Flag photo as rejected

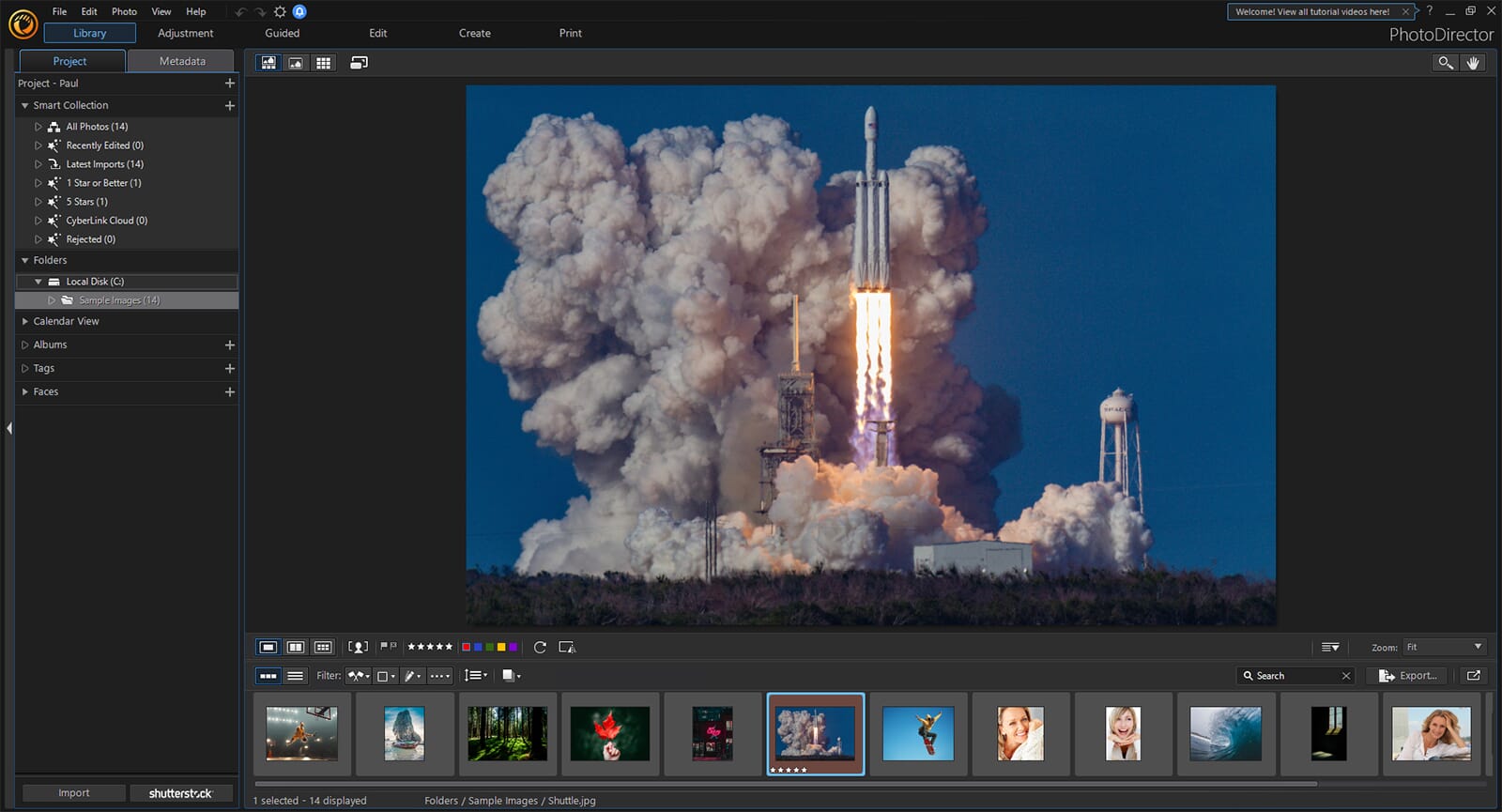coord(393,646)
